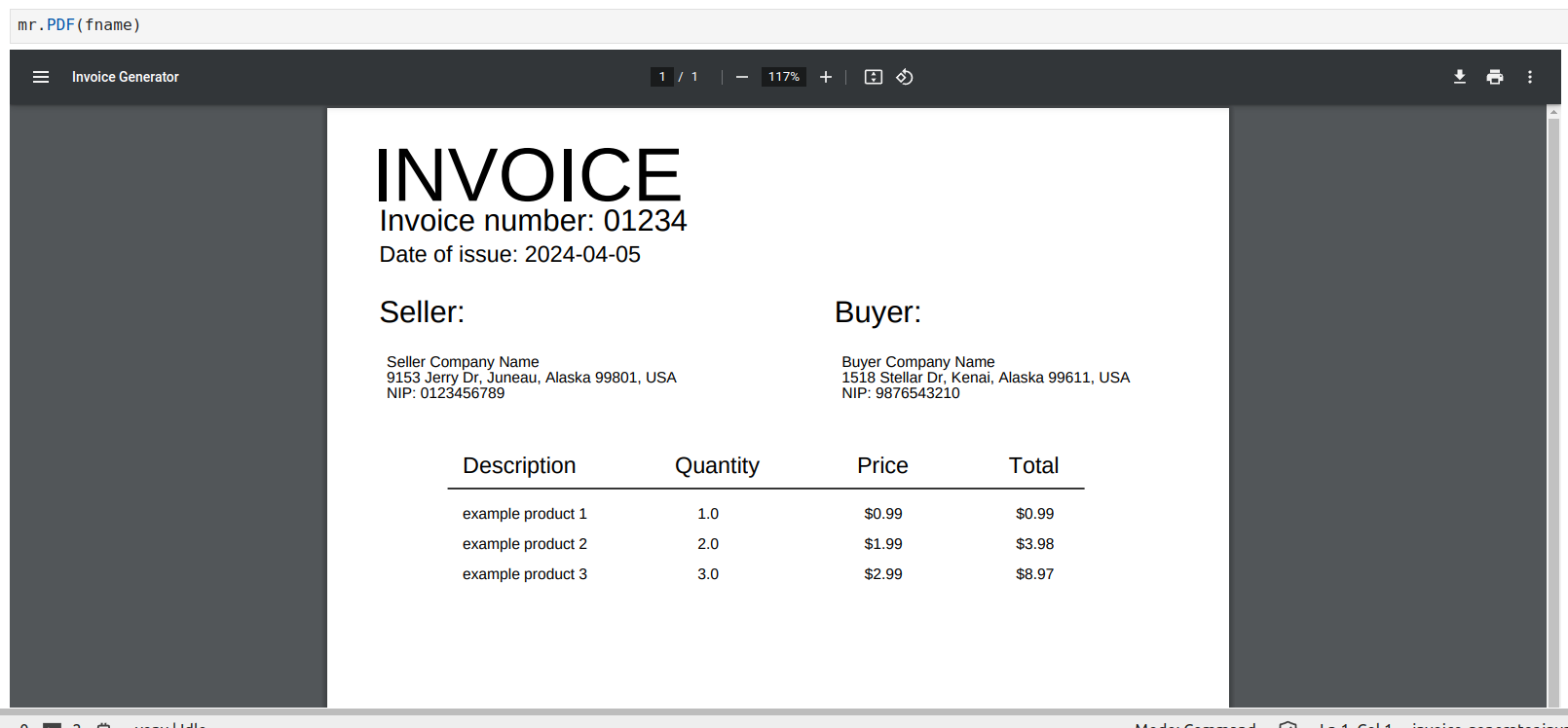The image size is (1568, 728).
Task: Click the Quantity column header
Action: (x=717, y=466)
